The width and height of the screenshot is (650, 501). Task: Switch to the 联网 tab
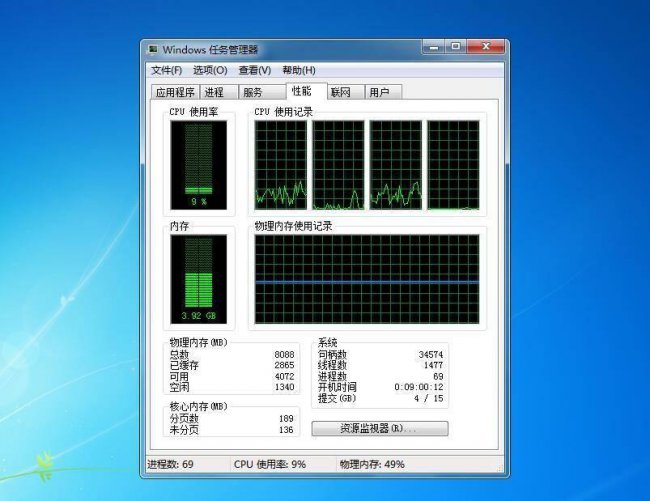pos(346,92)
